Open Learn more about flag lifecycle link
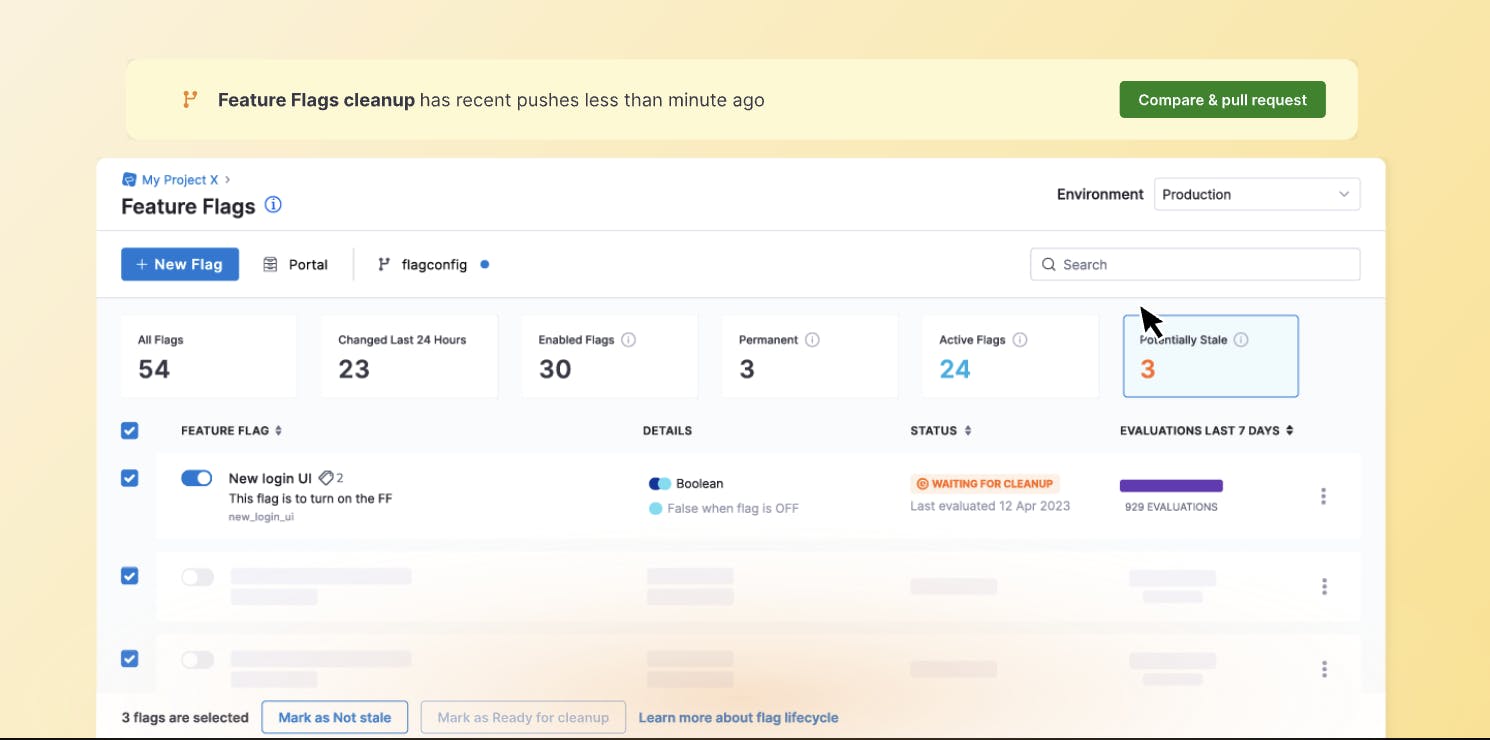 coord(738,717)
